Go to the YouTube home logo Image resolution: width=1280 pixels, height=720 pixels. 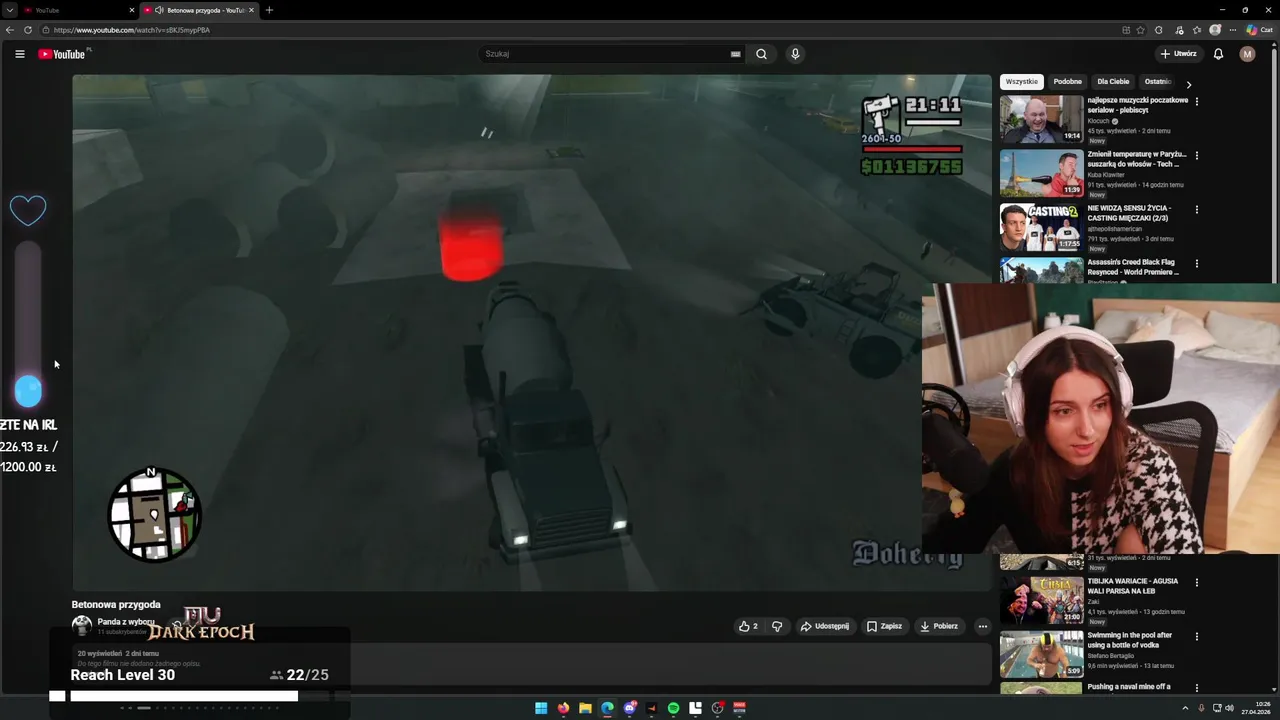pos(62,54)
